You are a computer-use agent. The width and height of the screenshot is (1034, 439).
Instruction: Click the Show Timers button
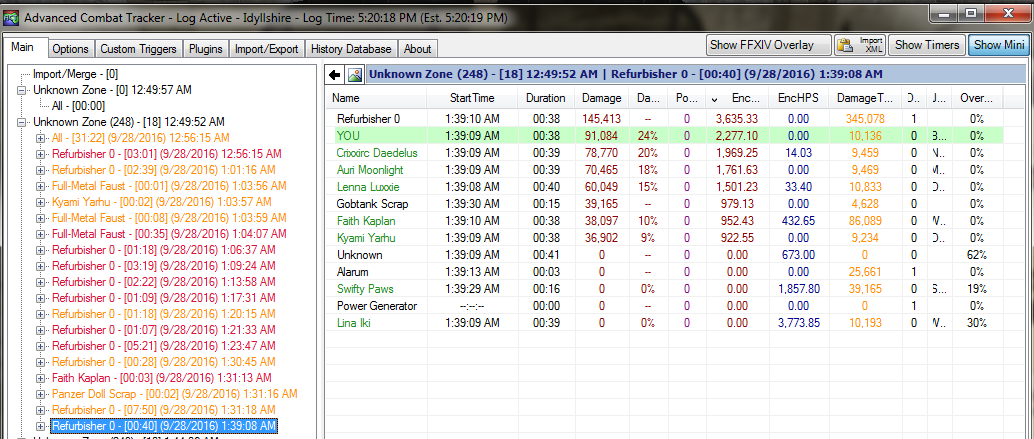[927, 45]
